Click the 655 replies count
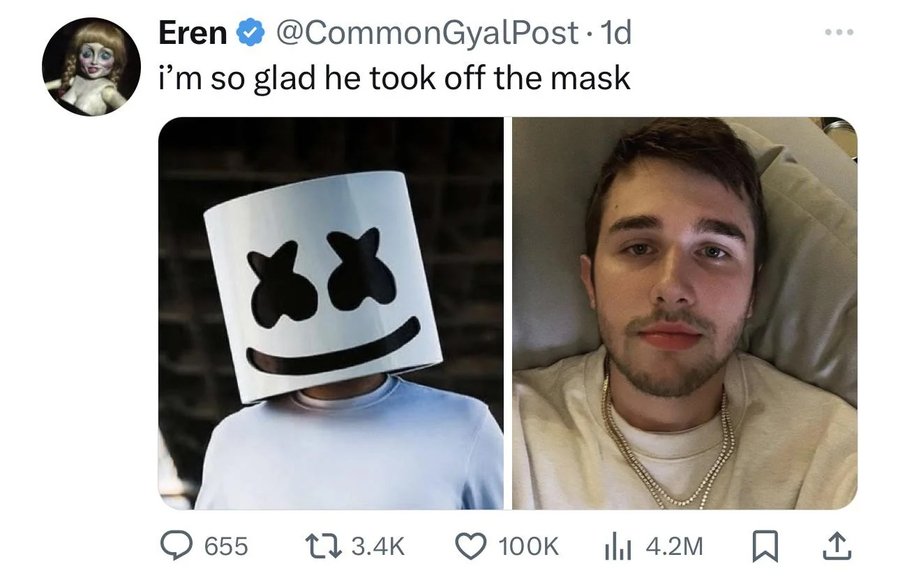Screen dimensions: 900x587 point(226,545)
